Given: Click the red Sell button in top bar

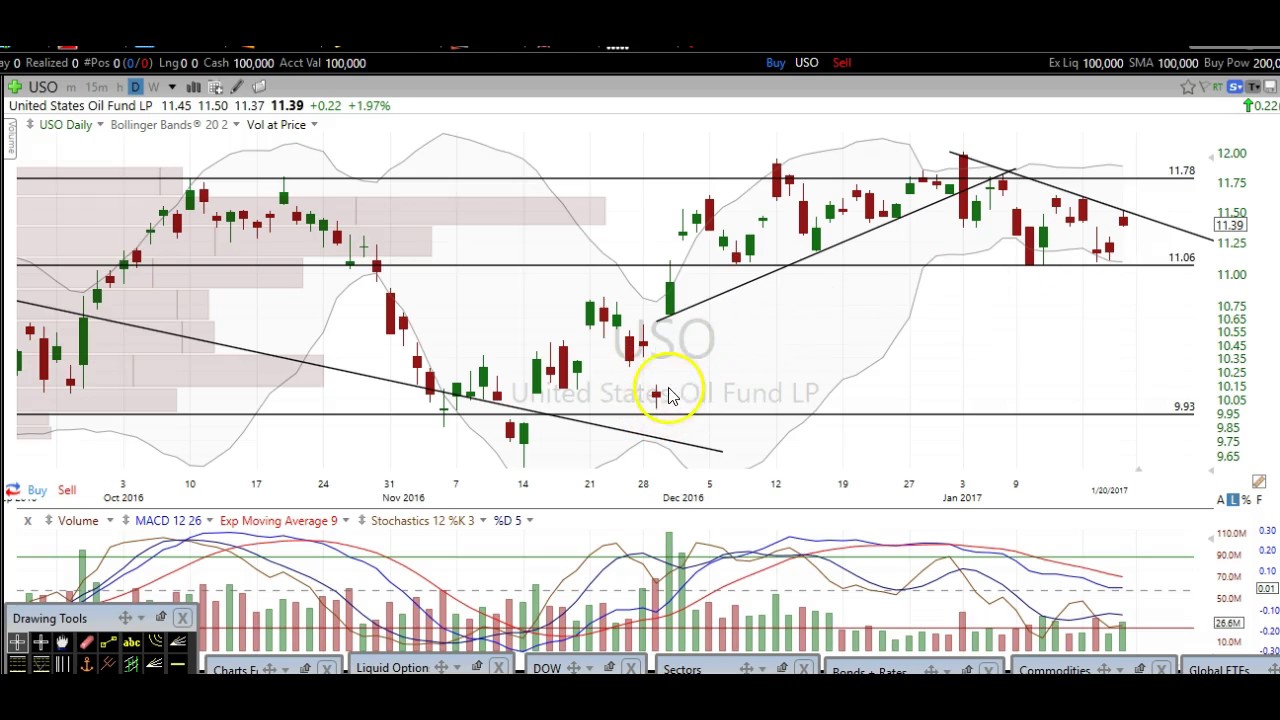Looking at the screenshot, I should click(841, 63).
